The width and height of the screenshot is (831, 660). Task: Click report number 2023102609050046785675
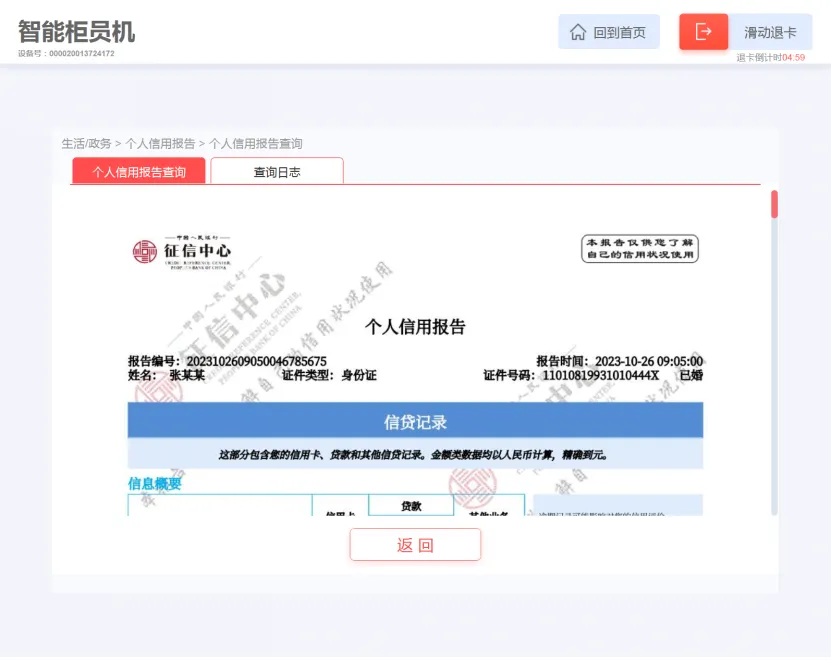[x=257, y=362]
